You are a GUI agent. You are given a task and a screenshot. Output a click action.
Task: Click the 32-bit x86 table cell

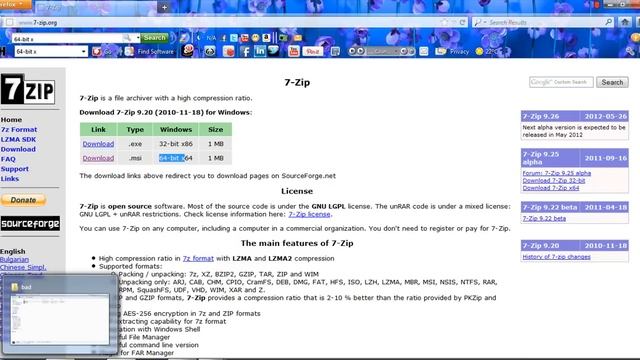[x=176, y=144]
